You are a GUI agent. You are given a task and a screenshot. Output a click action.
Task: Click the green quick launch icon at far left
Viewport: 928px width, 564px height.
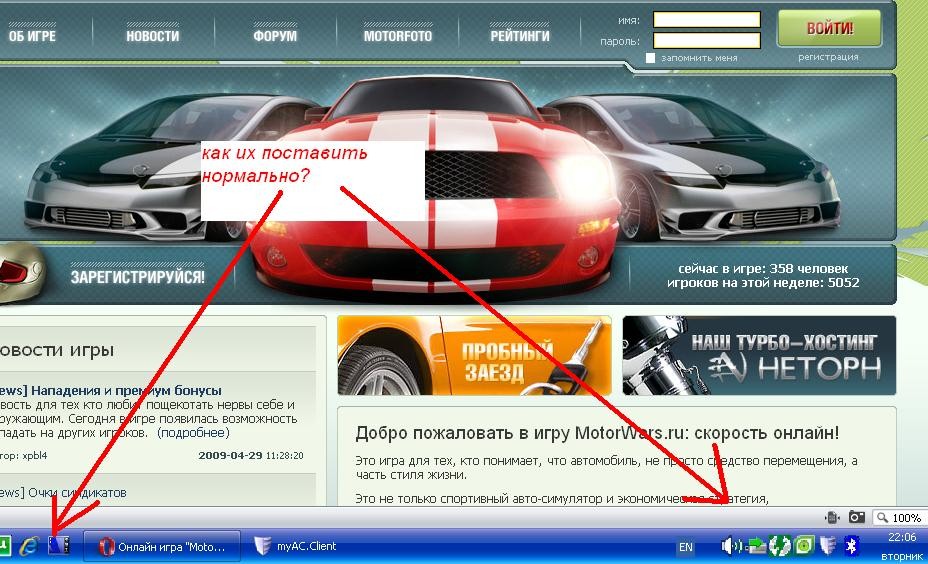[x=5, y=545]
